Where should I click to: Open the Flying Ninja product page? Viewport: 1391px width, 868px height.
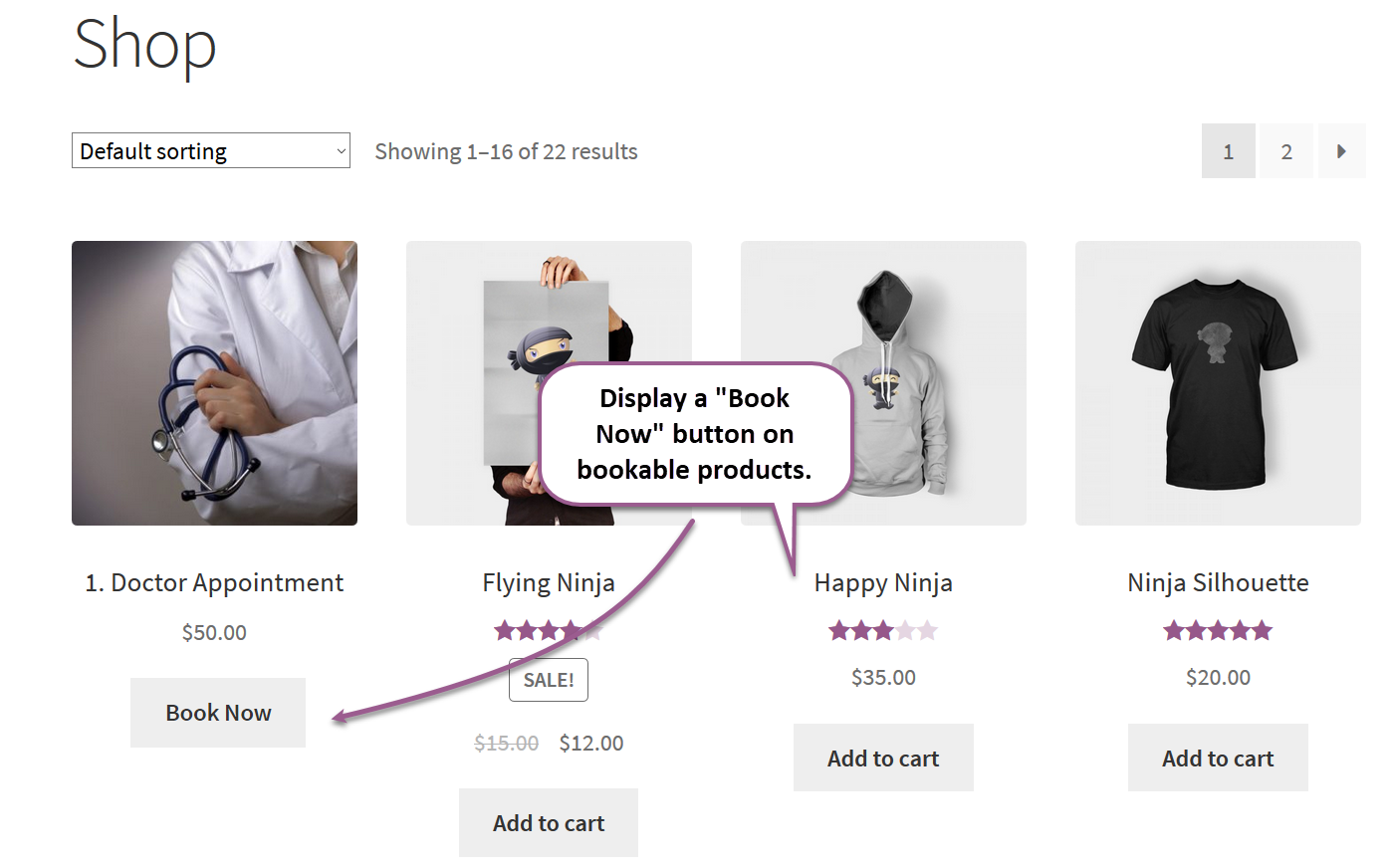(548, 582)
